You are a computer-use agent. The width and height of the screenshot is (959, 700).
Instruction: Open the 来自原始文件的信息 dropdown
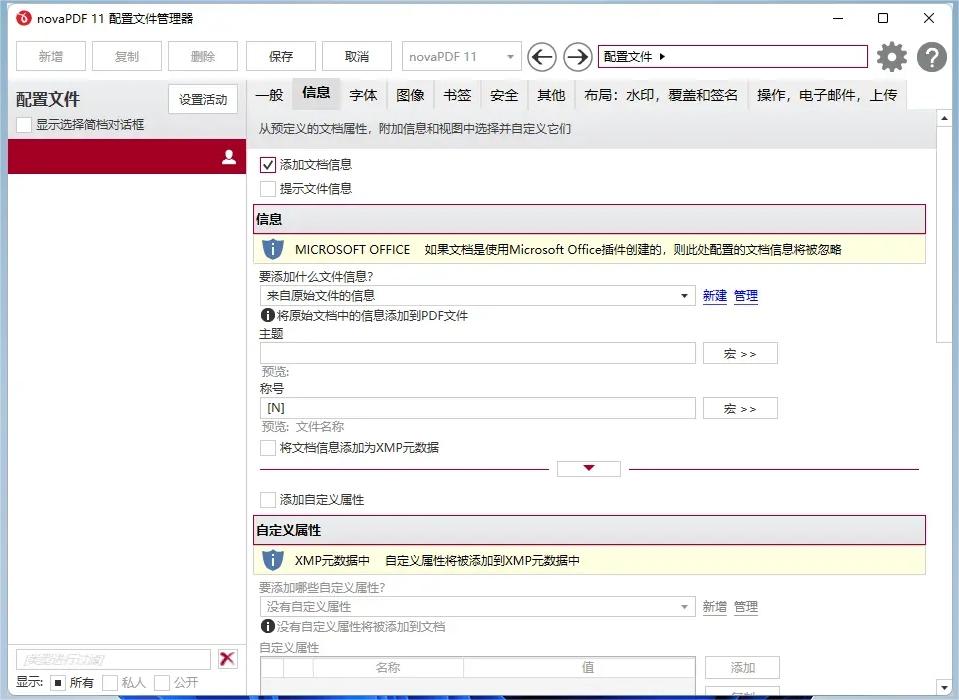click(x=477, y=296)
